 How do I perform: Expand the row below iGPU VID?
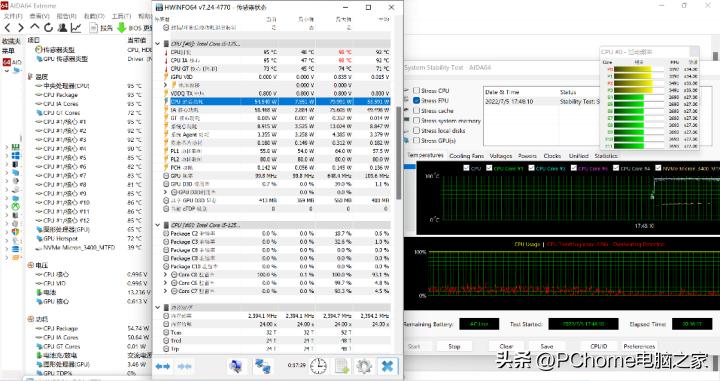166,85
